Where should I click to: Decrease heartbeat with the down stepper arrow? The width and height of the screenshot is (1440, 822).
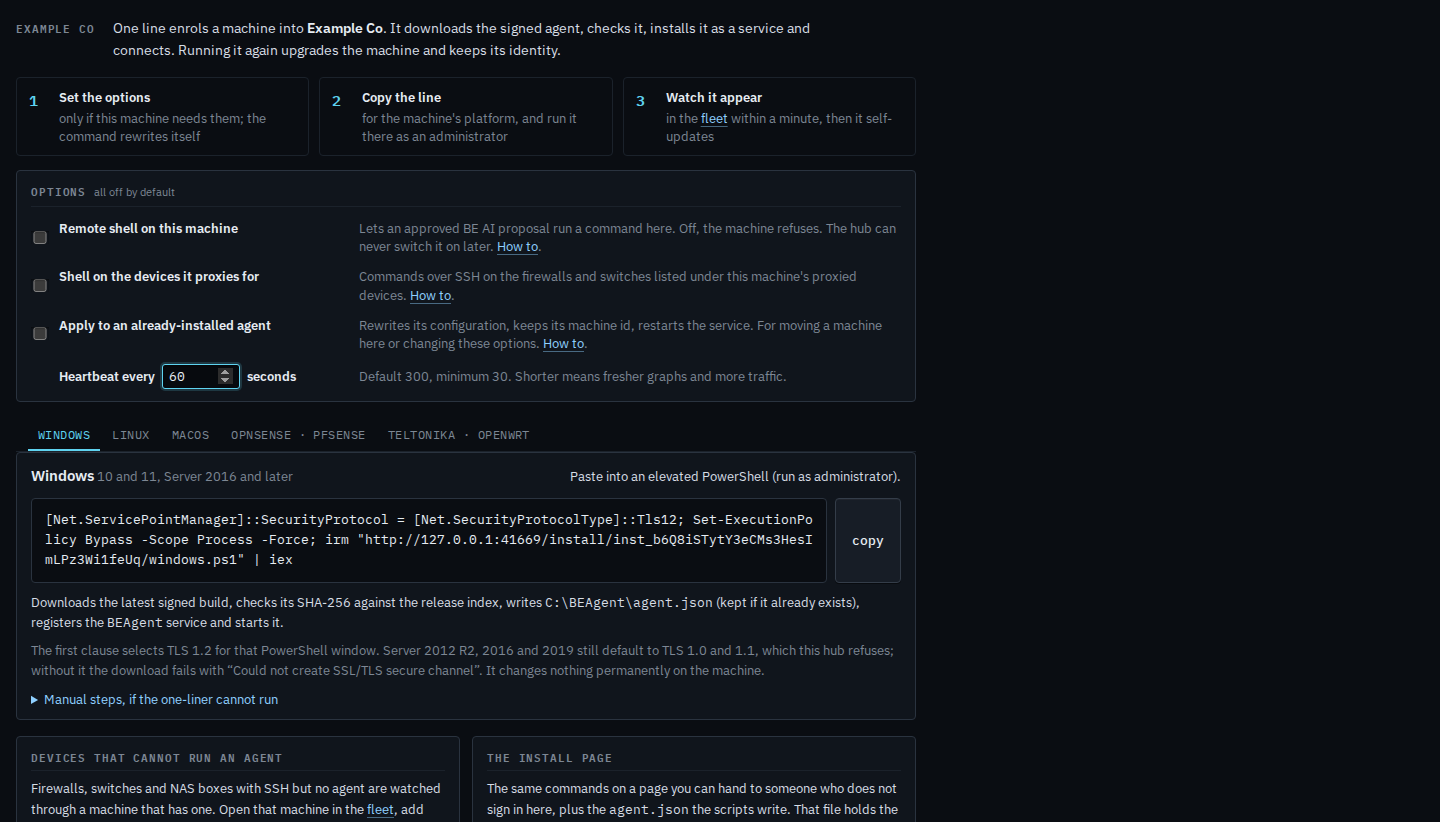[225, 381]
